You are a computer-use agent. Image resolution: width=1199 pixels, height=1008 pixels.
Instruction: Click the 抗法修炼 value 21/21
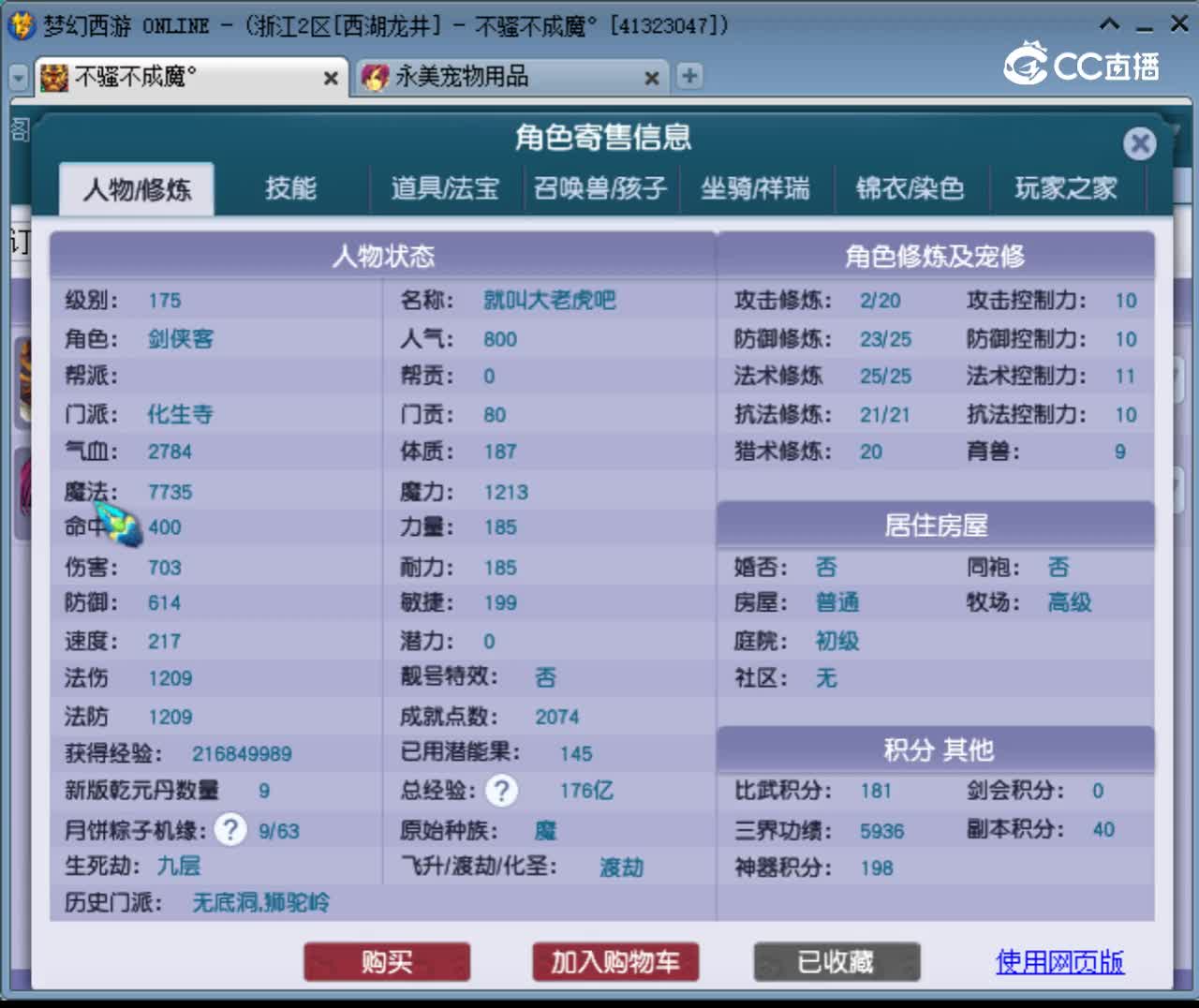885,415
